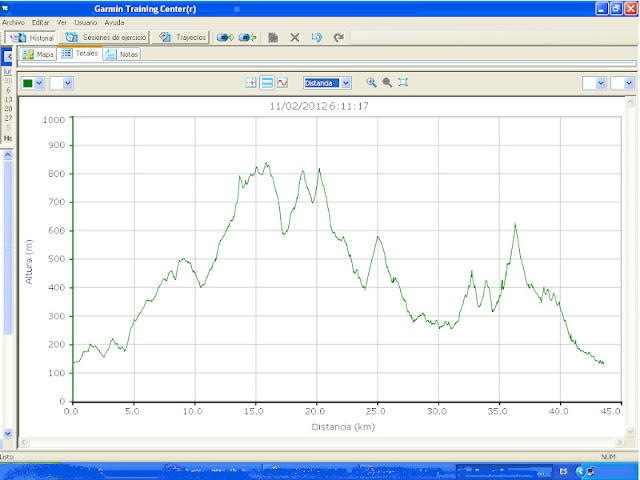The height and width of the screenshot is (480, 640).
Task: Click the Altura (m) axis label
Action: (29, 262)
